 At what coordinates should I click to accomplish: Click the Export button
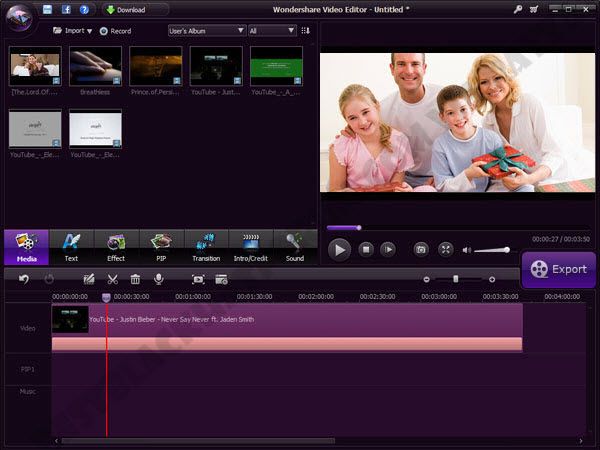point(559,270)
